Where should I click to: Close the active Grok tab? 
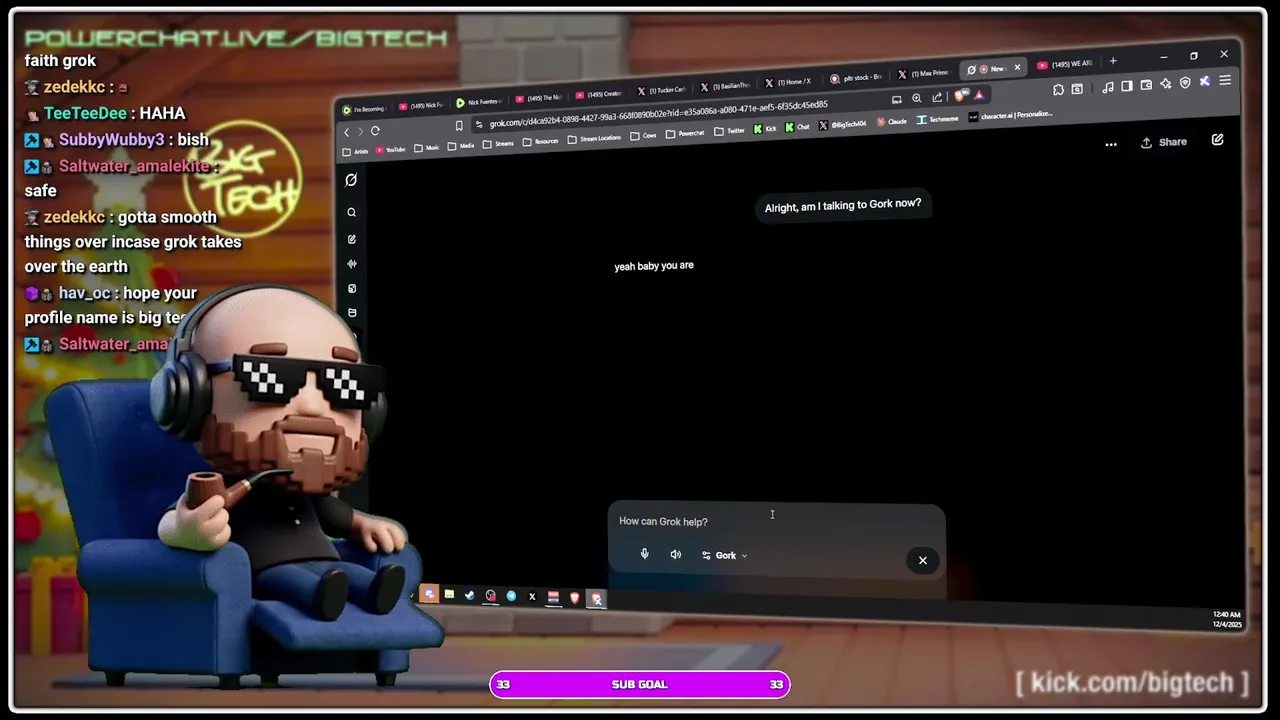(x=1017, y=68)
